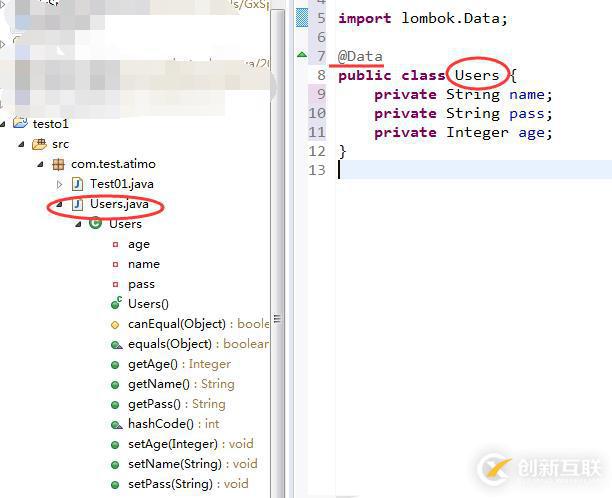
Task: Click the src source folder icon
Action: pyautogui.click(x=39, y=144)
